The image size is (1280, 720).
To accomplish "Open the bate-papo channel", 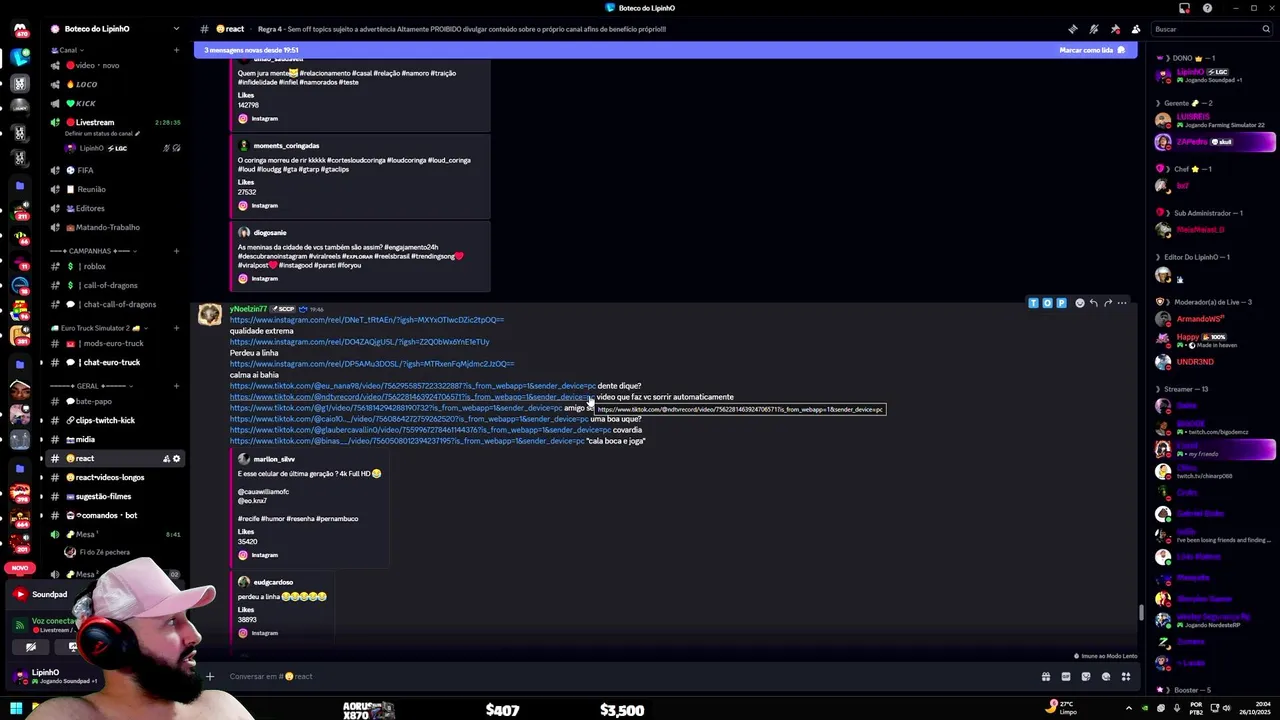I will (x=115, y=401).
